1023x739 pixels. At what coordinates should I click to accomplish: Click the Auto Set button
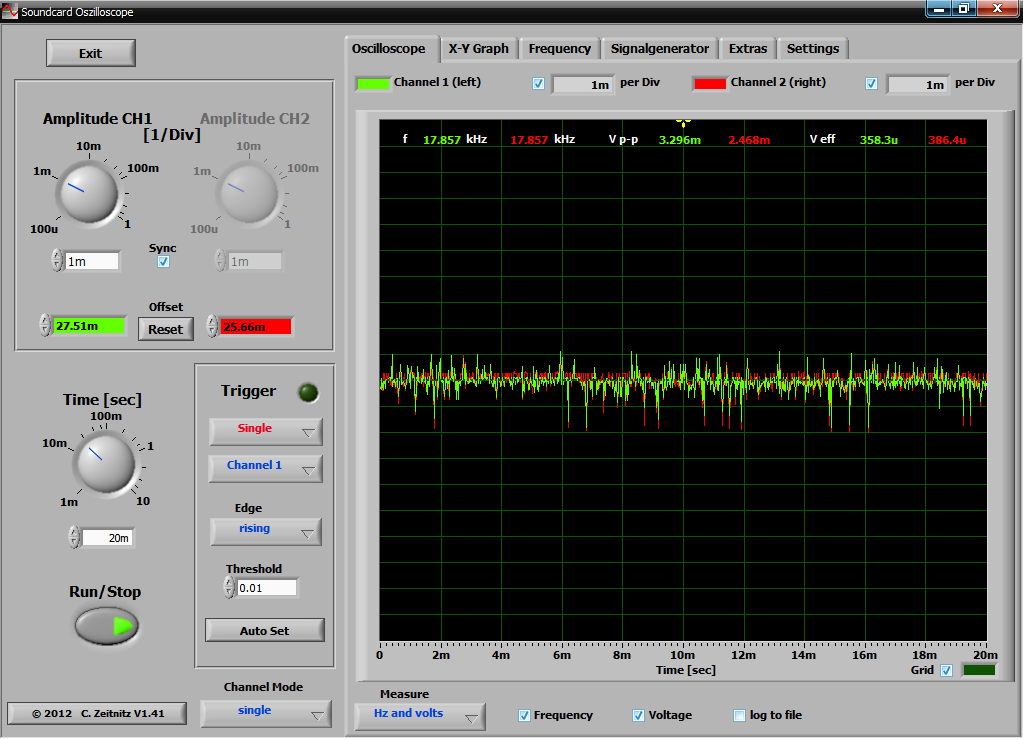(x=264, y=631)
